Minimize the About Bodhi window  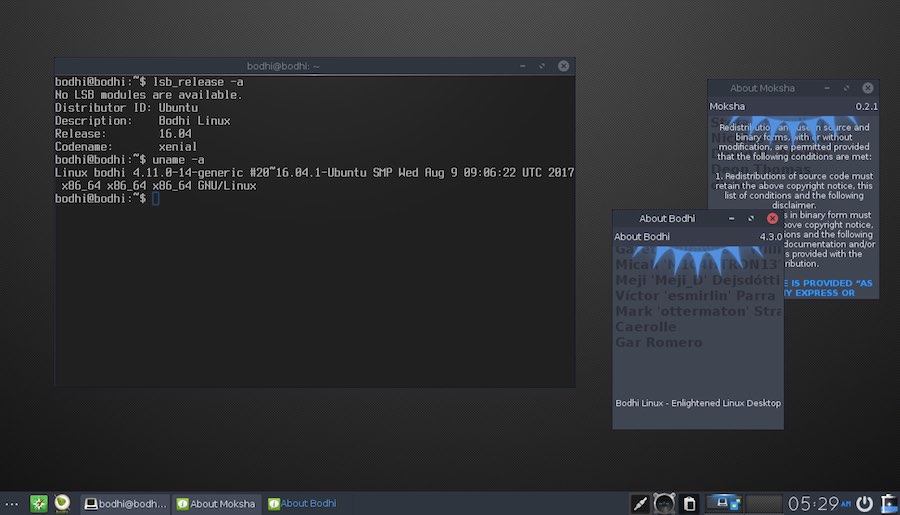[x=731, y=218]
